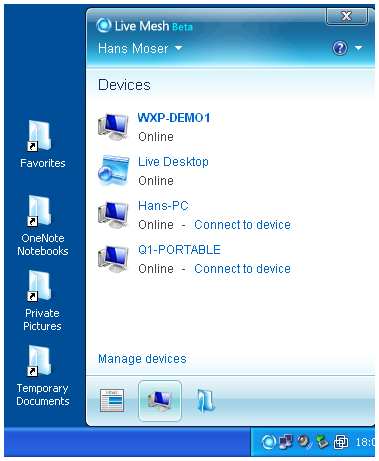
Task: Click the taskbar clock
Action: pos(365,442)
